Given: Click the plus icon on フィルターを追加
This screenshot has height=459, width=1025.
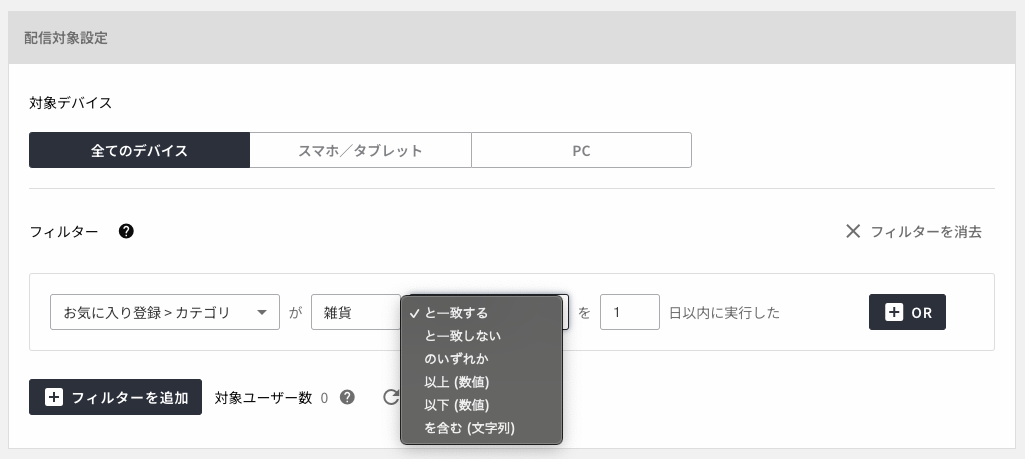Looking at the screenshot, I should (x=54, y=397).
